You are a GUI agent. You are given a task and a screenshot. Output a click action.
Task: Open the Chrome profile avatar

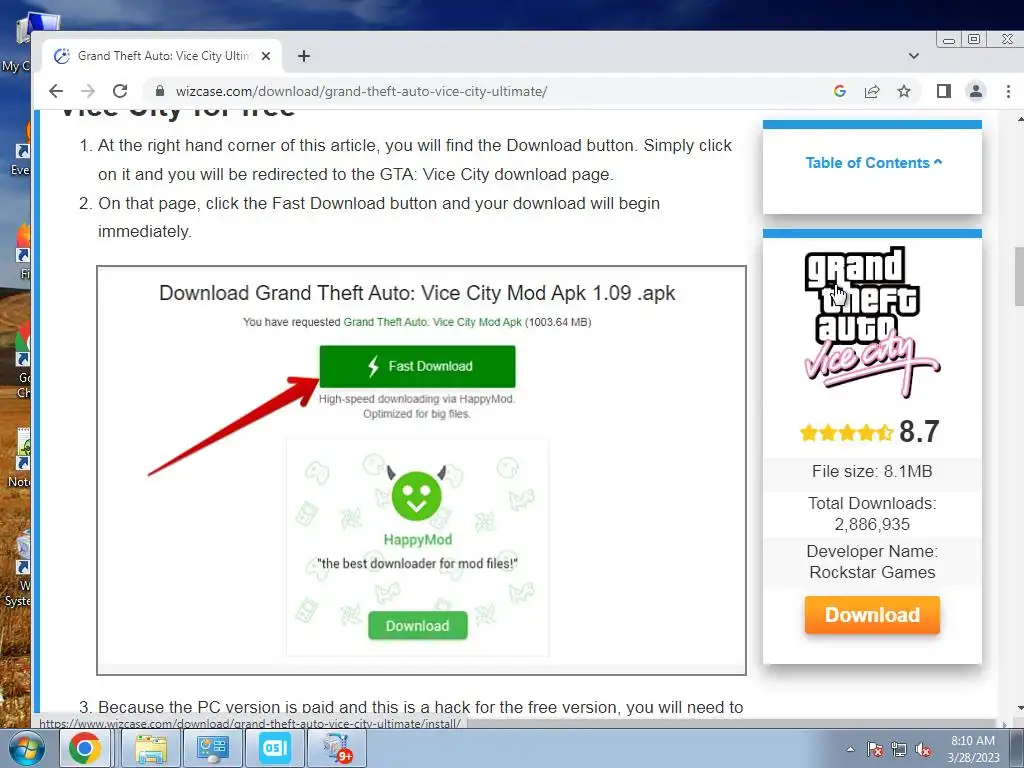pos(976,91)
